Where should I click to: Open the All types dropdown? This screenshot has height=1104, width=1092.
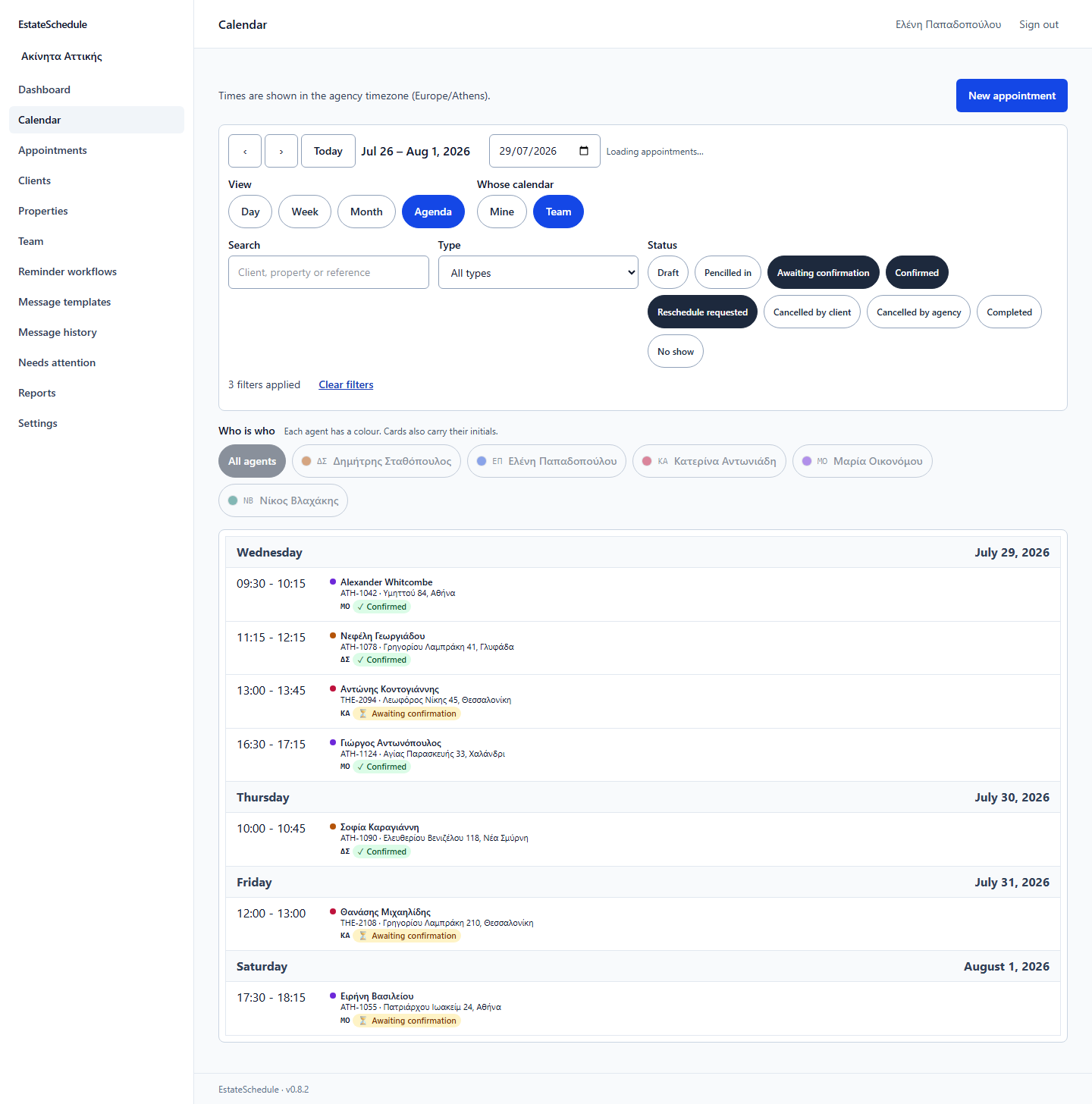coord(538,272)
